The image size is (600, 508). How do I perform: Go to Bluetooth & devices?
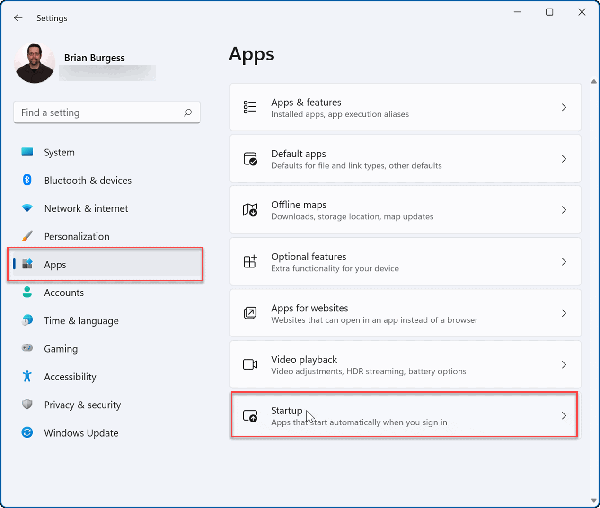pyautogui.click(x=88, y=180)
